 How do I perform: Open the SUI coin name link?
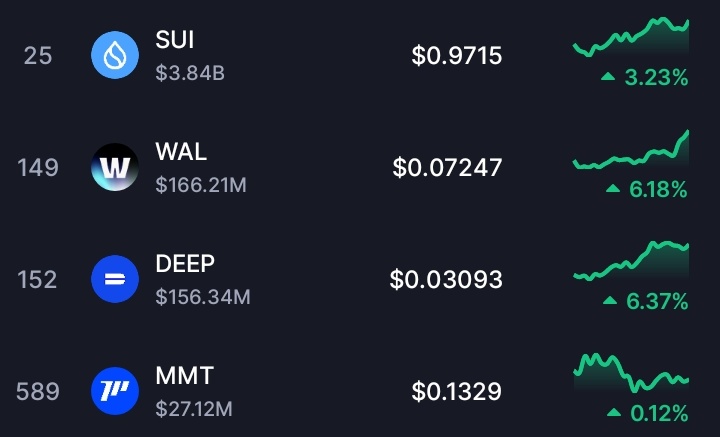(175, 40)
